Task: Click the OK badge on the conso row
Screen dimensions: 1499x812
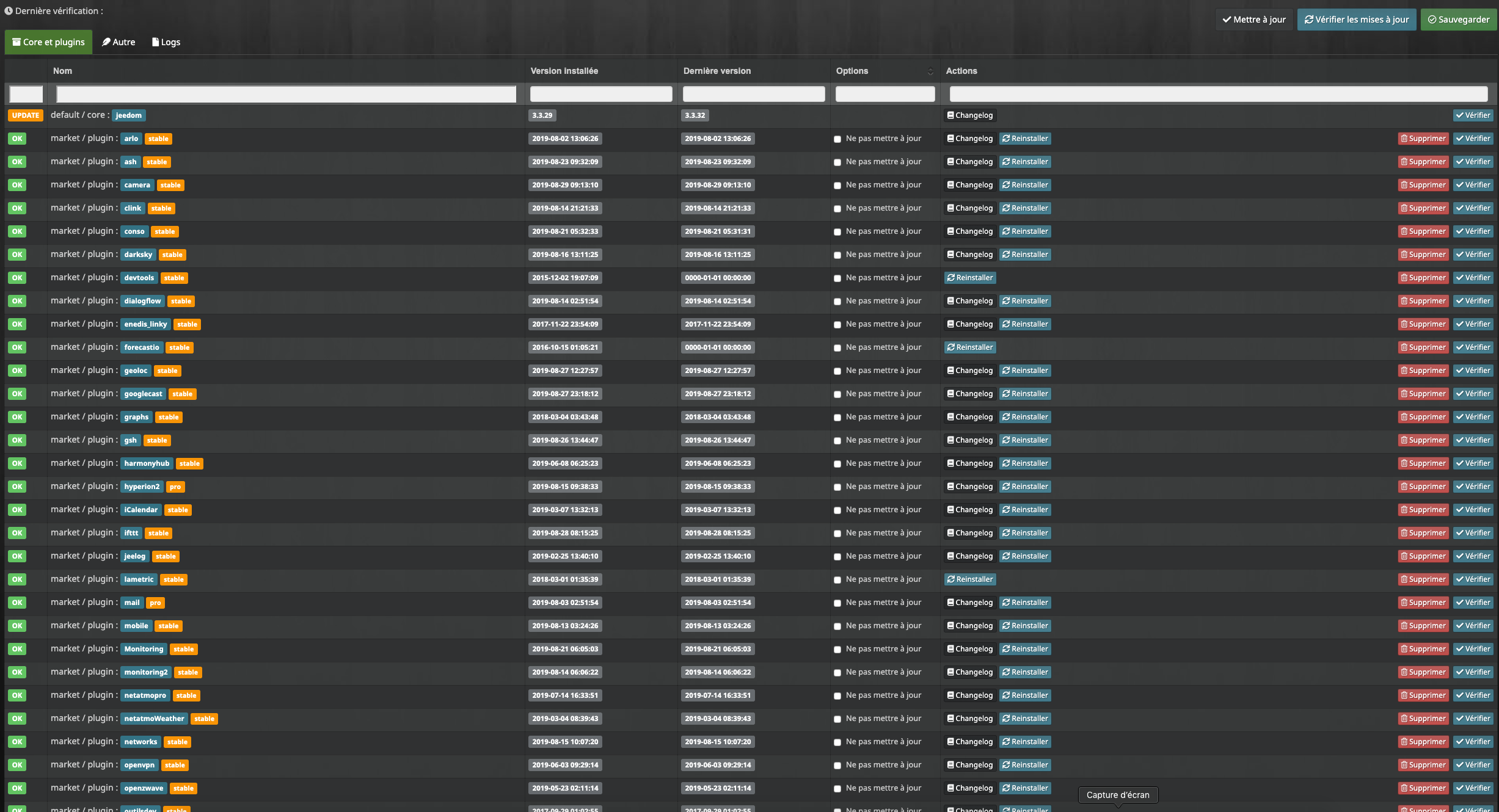Action: tap(17, 231)
